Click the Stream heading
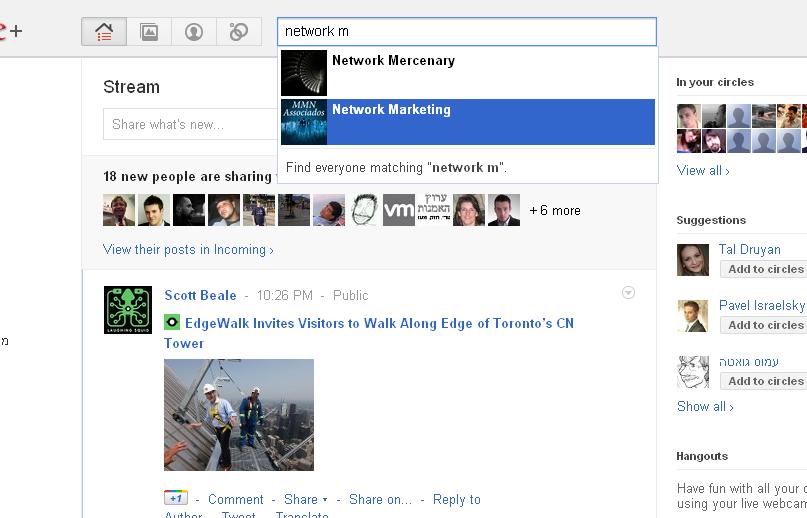This screenshot has width=807, height=518. [x=131, y=87]
